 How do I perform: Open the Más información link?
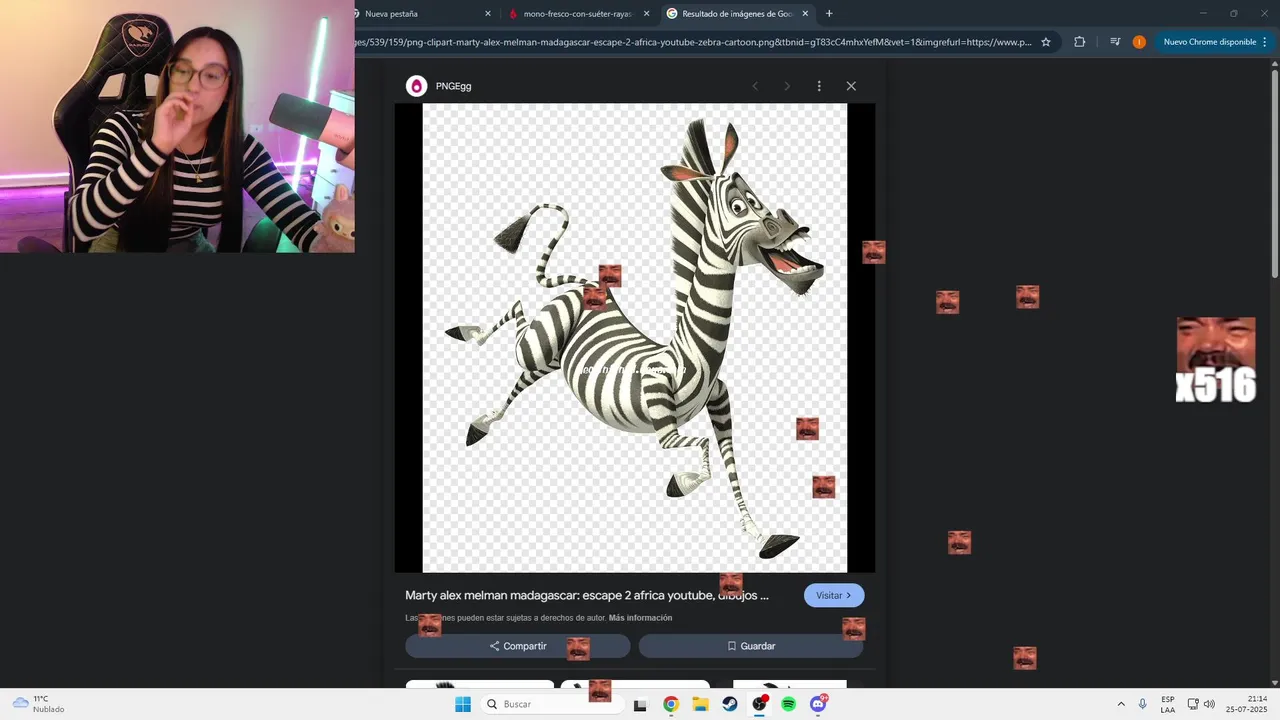(x=640, y=618)
